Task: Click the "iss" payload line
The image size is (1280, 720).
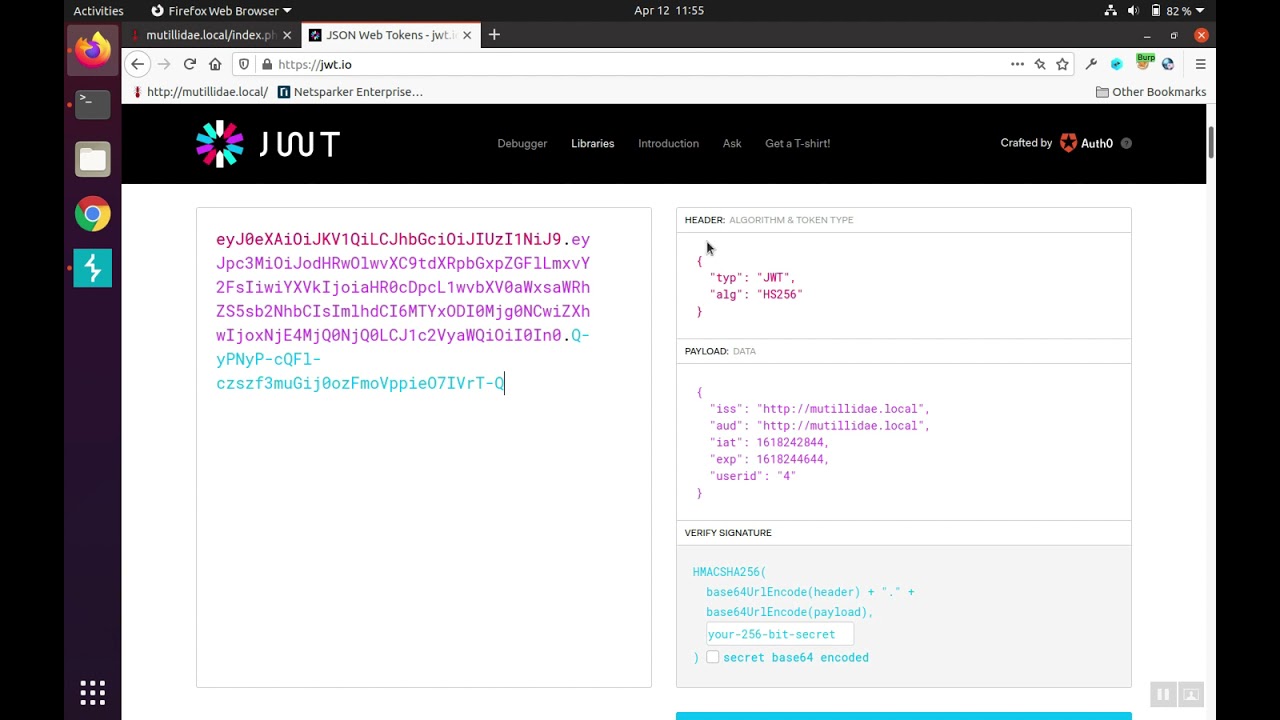Action: click(820, 409)
